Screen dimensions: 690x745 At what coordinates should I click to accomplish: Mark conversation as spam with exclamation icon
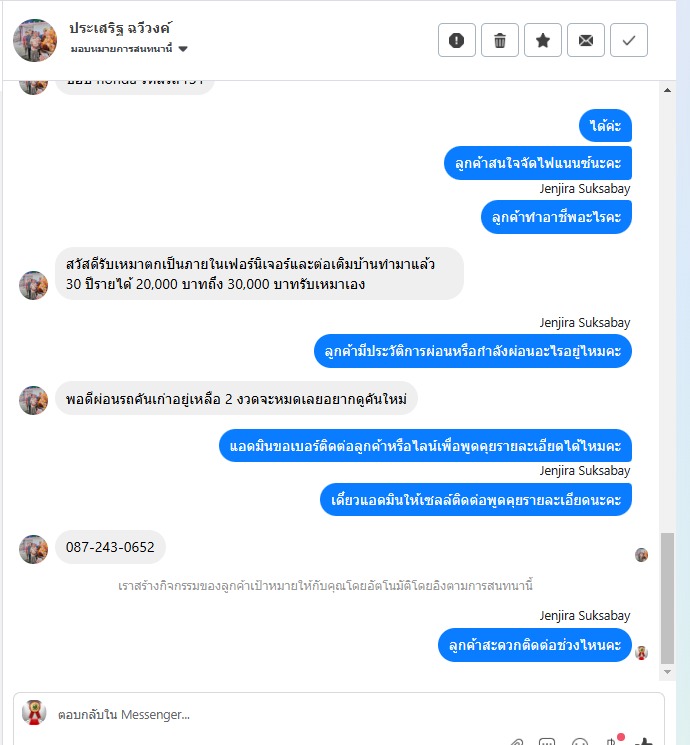(x=457, y=40)
